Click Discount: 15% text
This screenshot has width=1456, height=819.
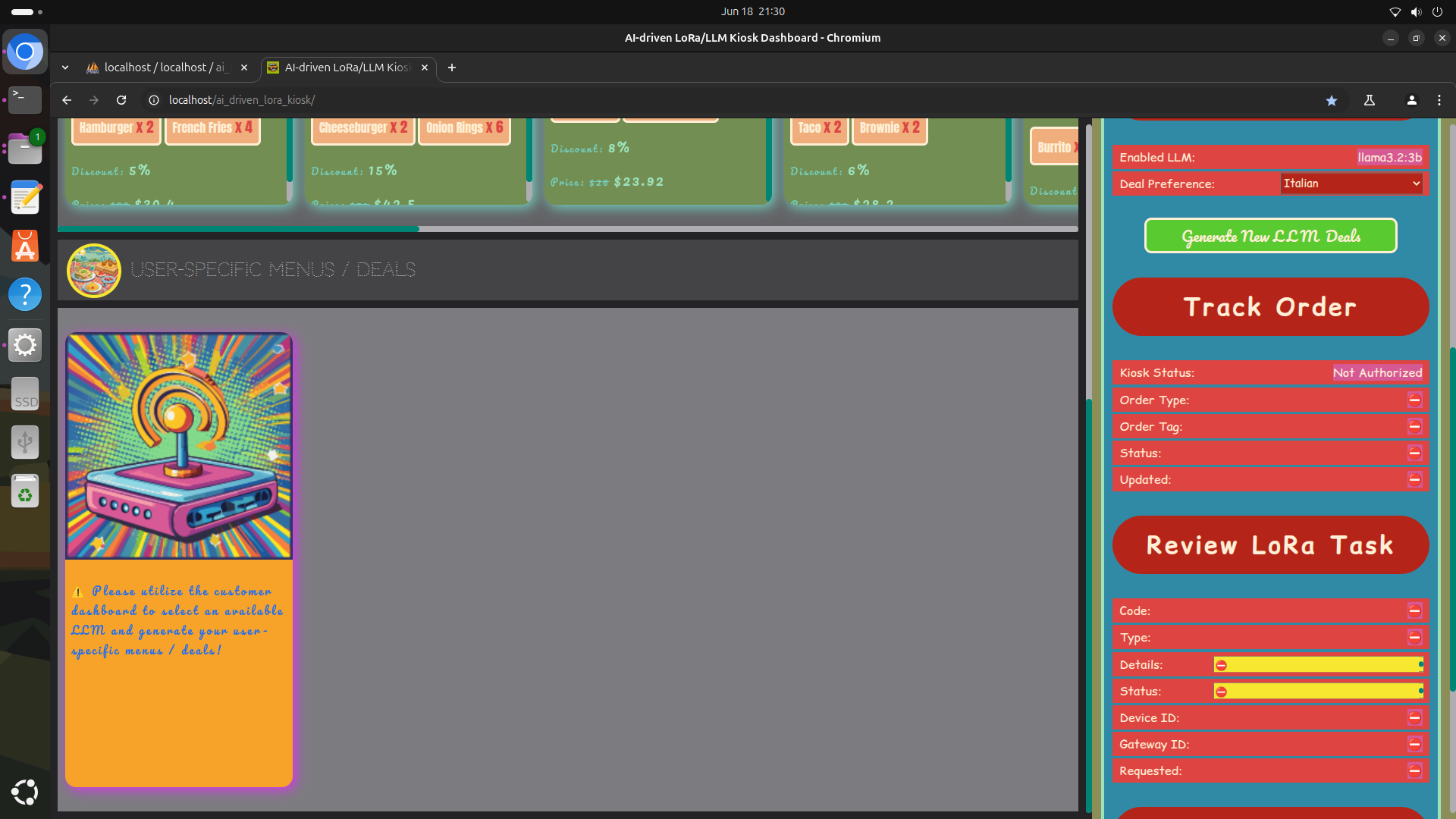354,171
